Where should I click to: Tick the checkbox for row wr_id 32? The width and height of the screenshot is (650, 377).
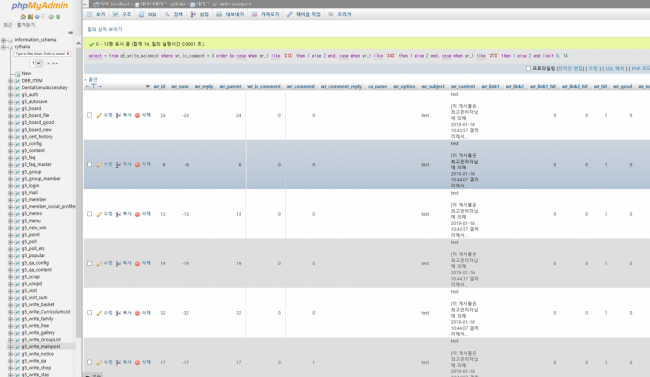click(90, 313)
